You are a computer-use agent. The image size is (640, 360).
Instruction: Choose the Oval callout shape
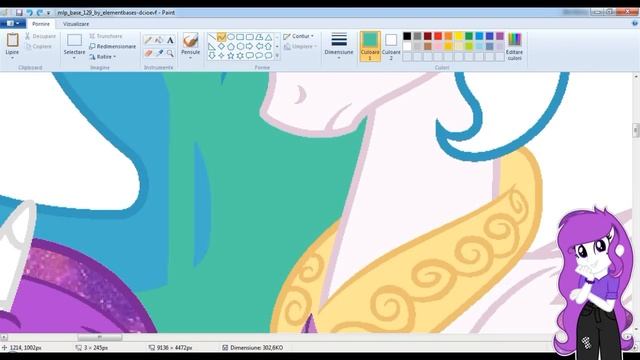coord(259,56)
